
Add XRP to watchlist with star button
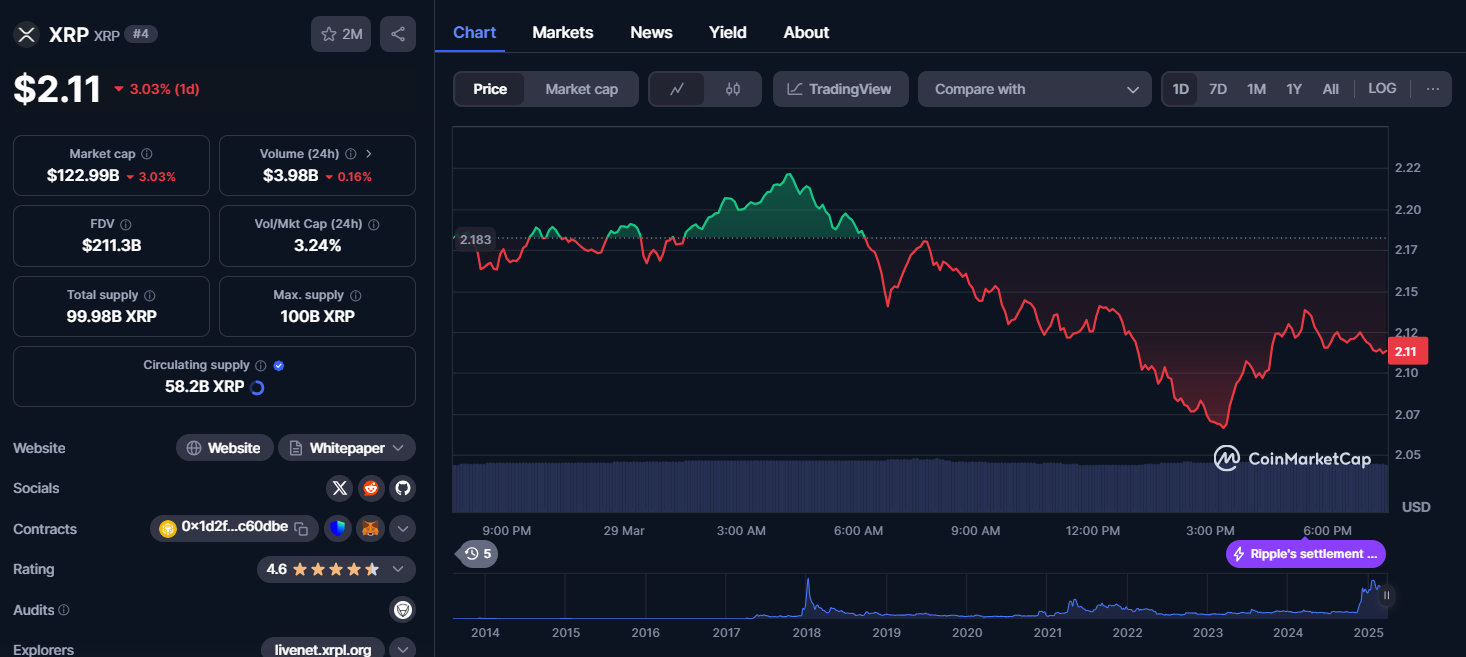pos(341,34)
